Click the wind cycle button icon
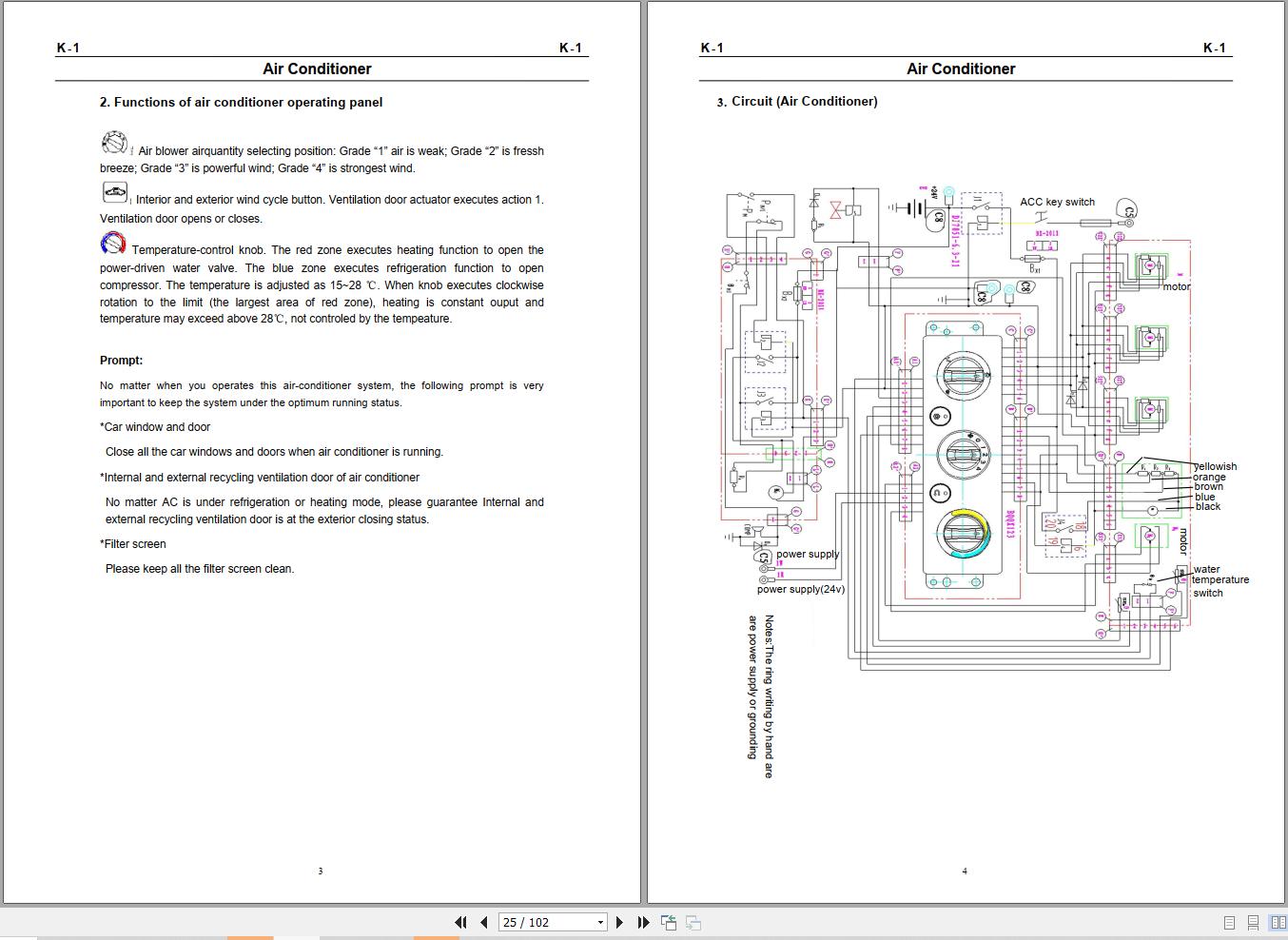Screen dimensions: 1288x940 tap(115, 193)
